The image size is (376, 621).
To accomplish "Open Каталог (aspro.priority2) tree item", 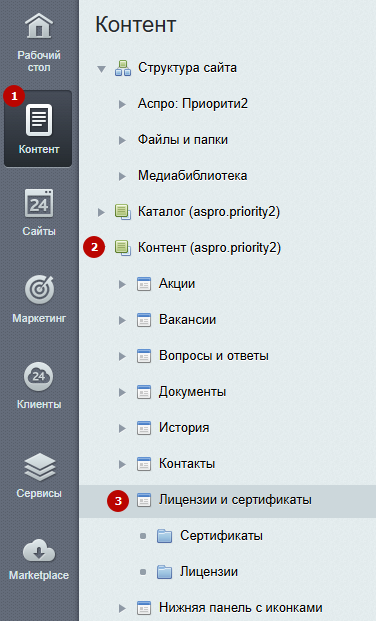I will pyautogui.click(x=209, y=212).
